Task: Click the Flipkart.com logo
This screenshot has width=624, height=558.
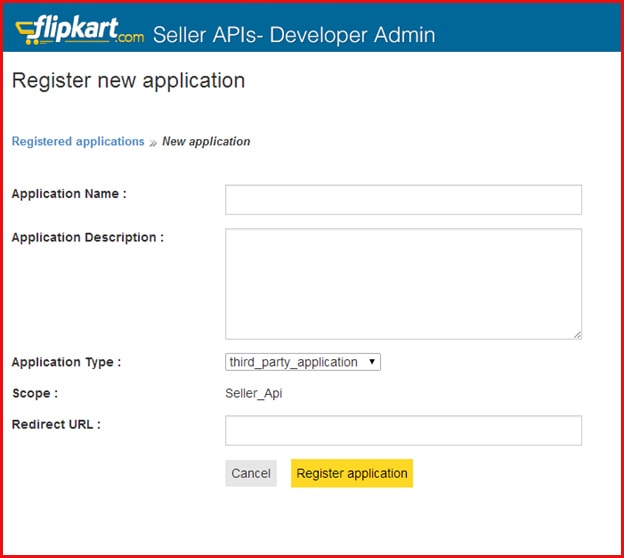Action: click(80, 30)
